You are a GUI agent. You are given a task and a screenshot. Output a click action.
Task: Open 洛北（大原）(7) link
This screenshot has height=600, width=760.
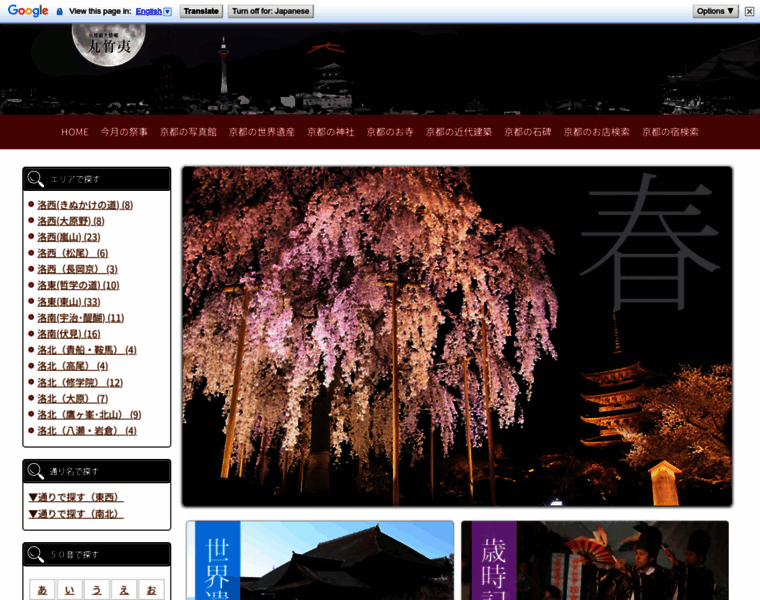click(x=73, y=399)
